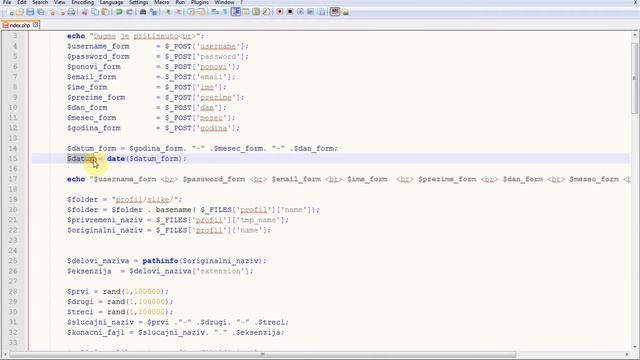
Task: Click '$privremeni_naziv' on line 21
Action: [x=105, y=220]
